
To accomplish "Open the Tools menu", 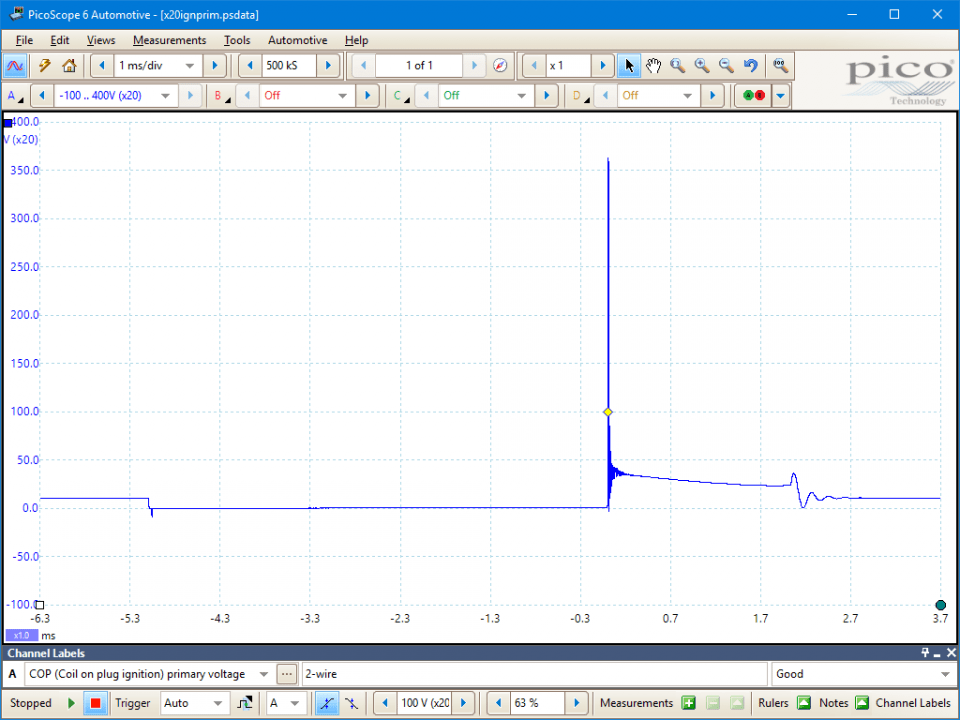I will pos(237,40).
